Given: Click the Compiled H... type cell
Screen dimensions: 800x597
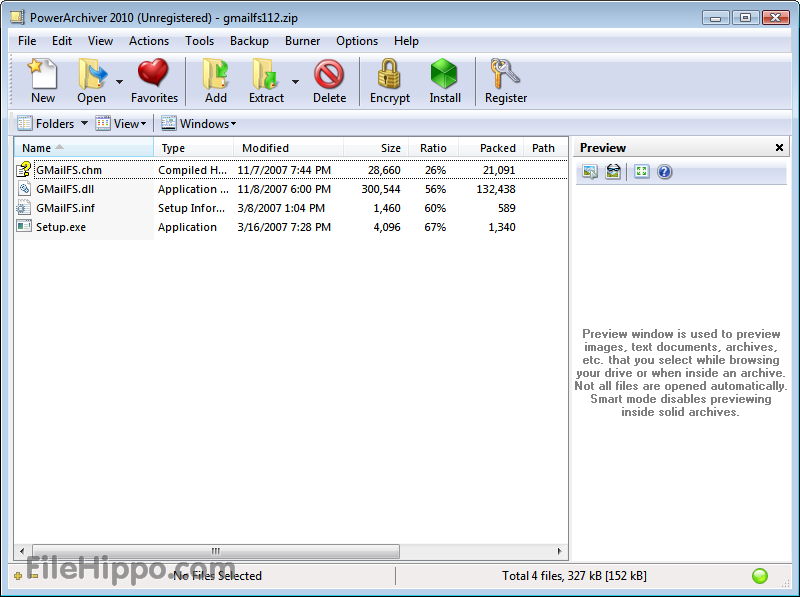Looking at the screenshot, I should 192,170.
